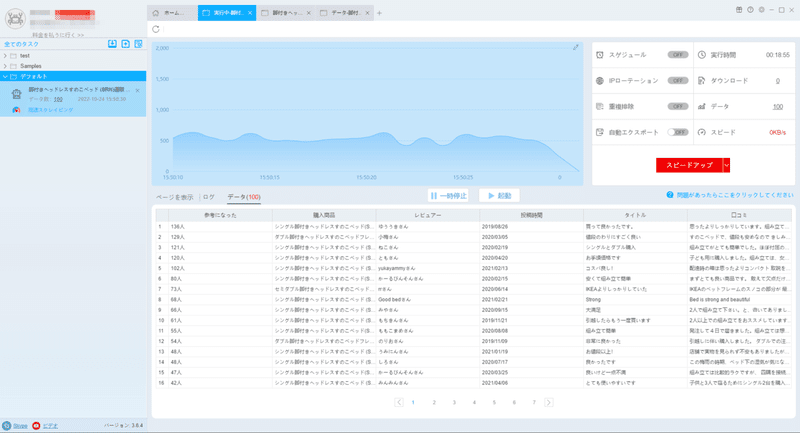Close the running task item in sidebar

(x=138, y=90)
